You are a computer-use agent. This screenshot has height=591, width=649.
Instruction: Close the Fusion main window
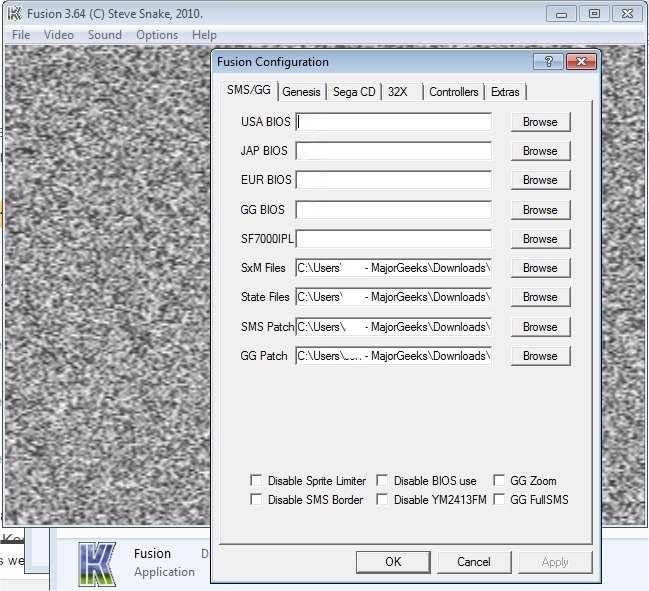click(x=627, y=14)
